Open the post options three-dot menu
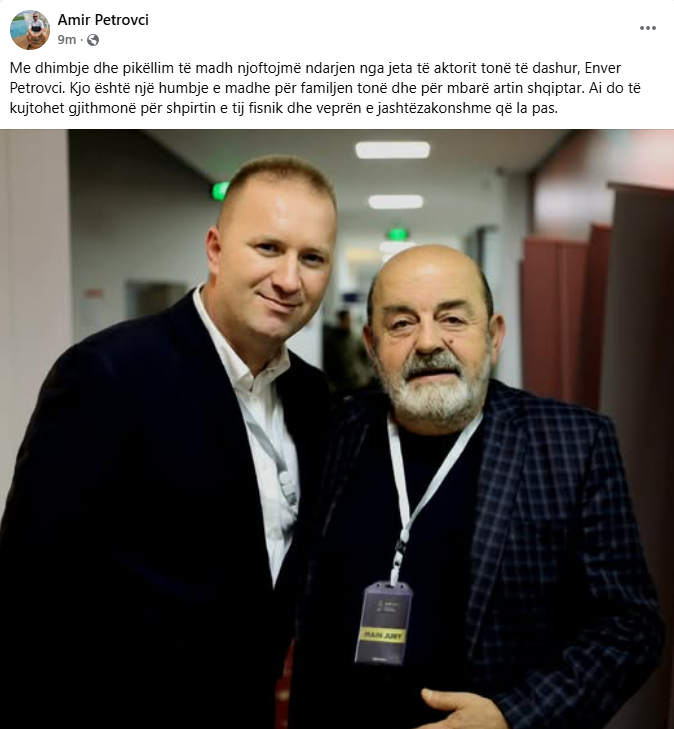674x729 pixels. click(x=648, y=28)
